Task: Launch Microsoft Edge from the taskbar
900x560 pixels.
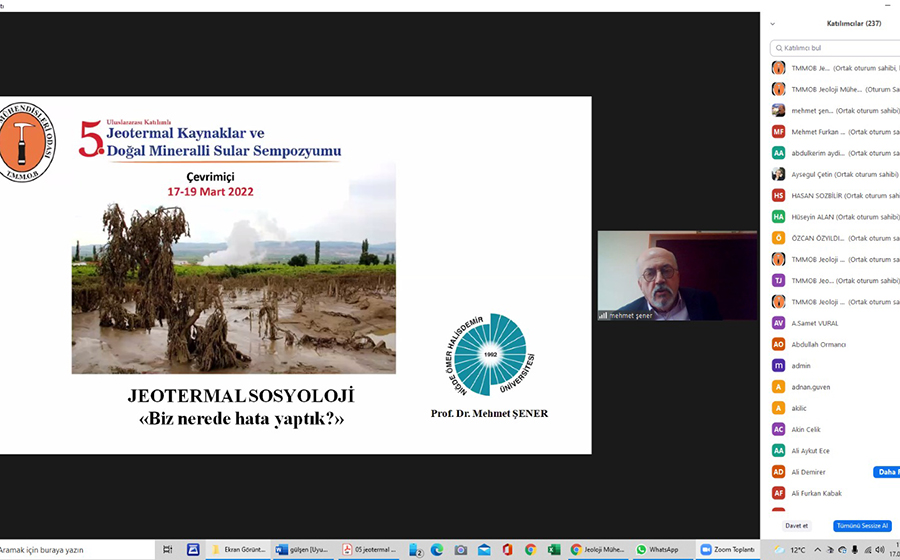Action: 437,550
